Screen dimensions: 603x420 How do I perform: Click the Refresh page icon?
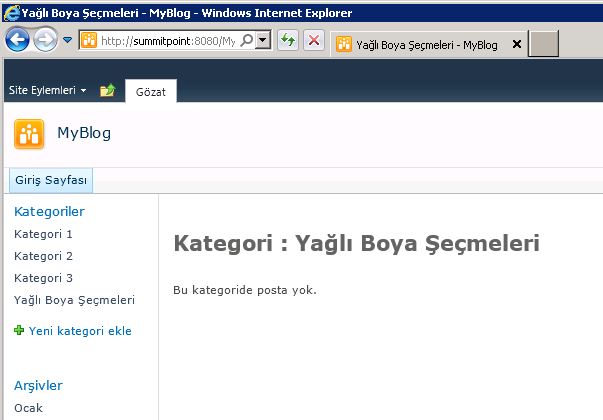coord(288,40)
